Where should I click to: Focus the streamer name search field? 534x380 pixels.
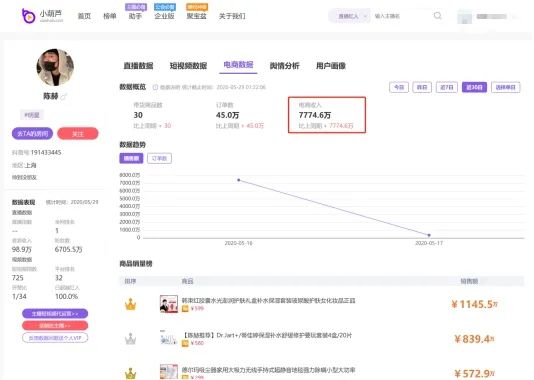[402, 16]
